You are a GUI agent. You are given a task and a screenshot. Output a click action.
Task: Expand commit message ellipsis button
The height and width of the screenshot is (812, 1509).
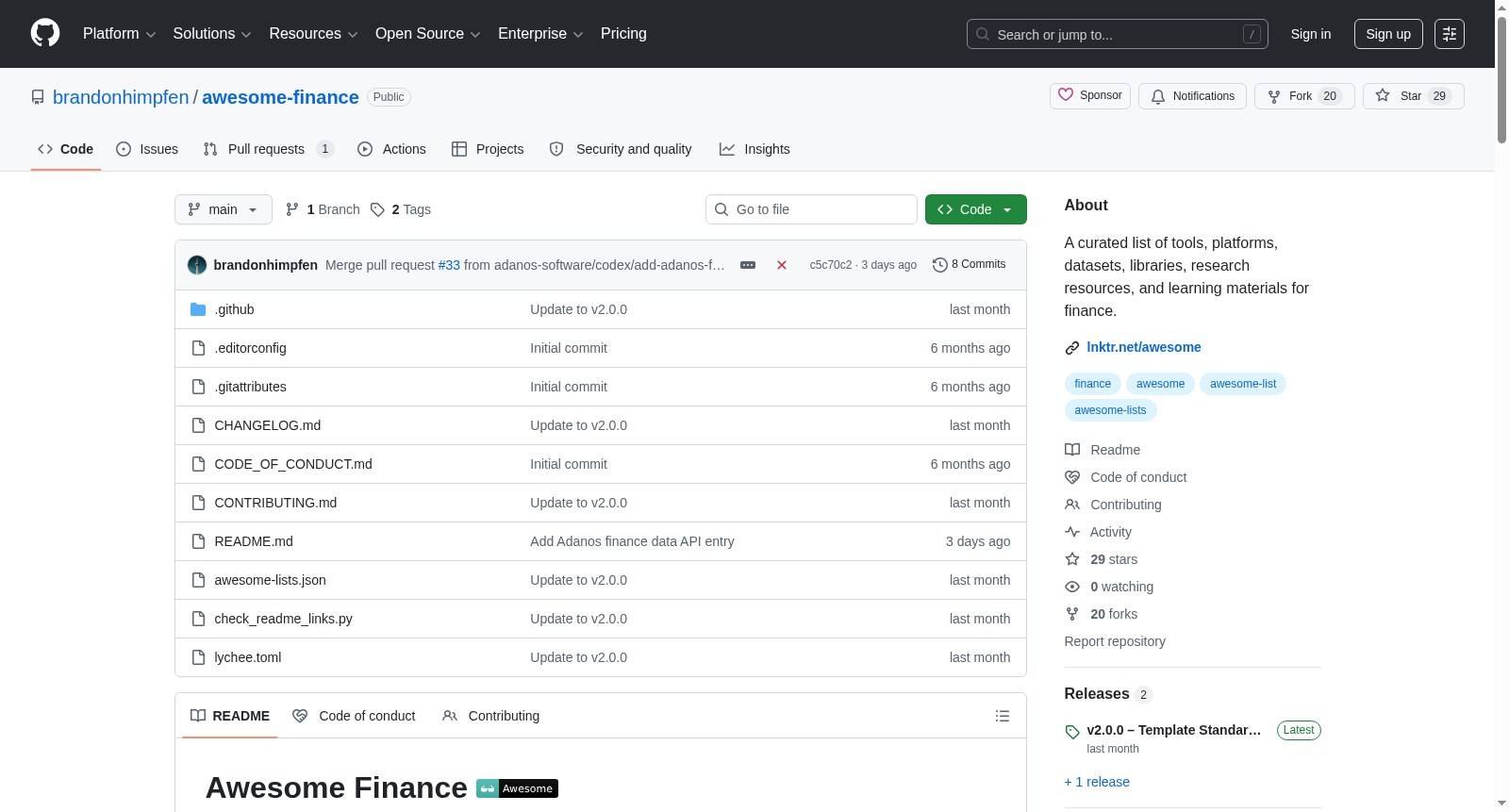pos(748,265)
